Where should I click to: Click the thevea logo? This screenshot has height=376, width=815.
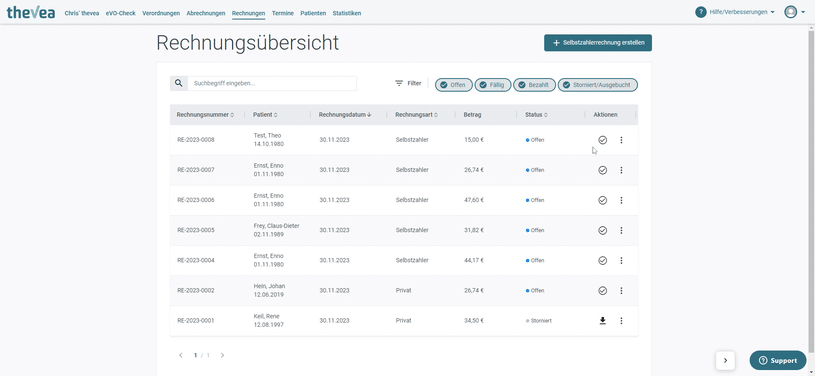point(31,12)
